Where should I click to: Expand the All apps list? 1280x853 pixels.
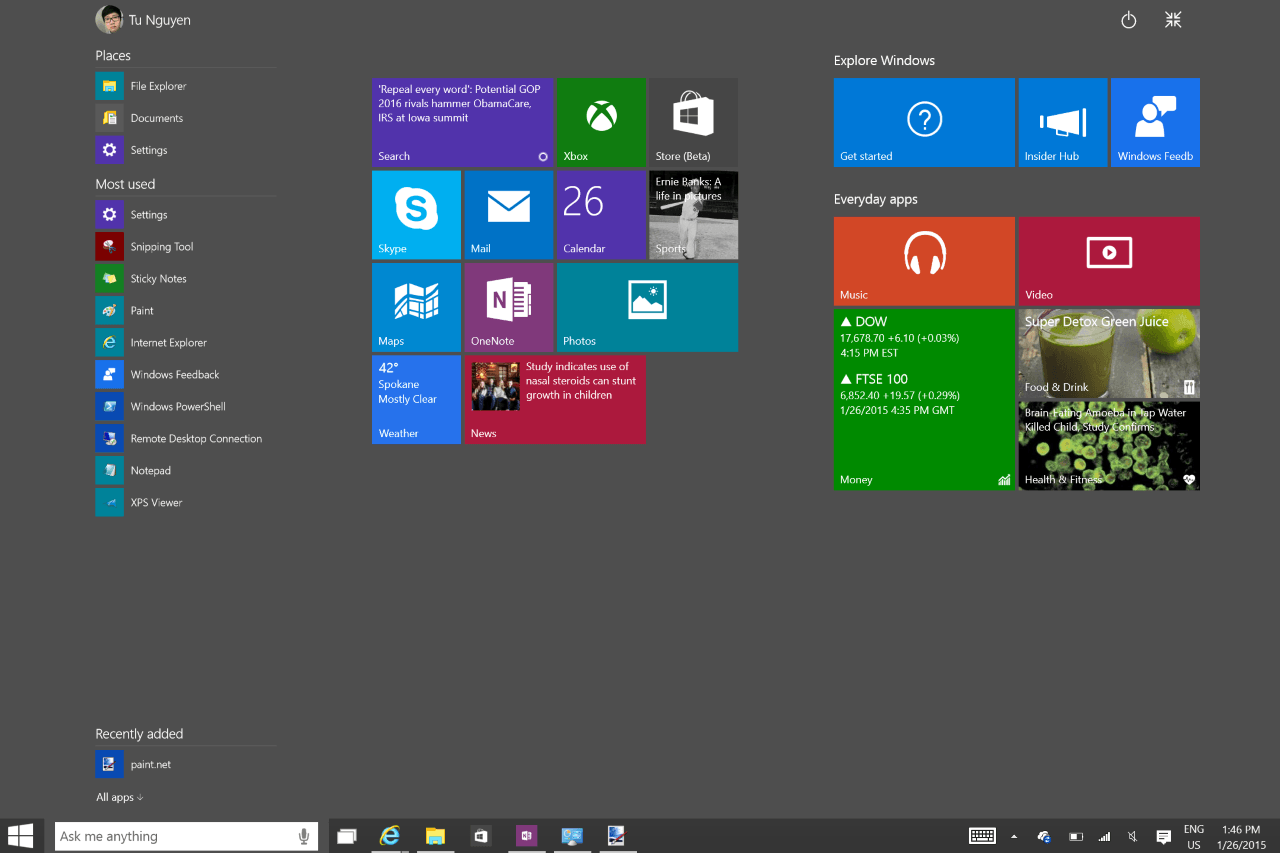(118, 797)
